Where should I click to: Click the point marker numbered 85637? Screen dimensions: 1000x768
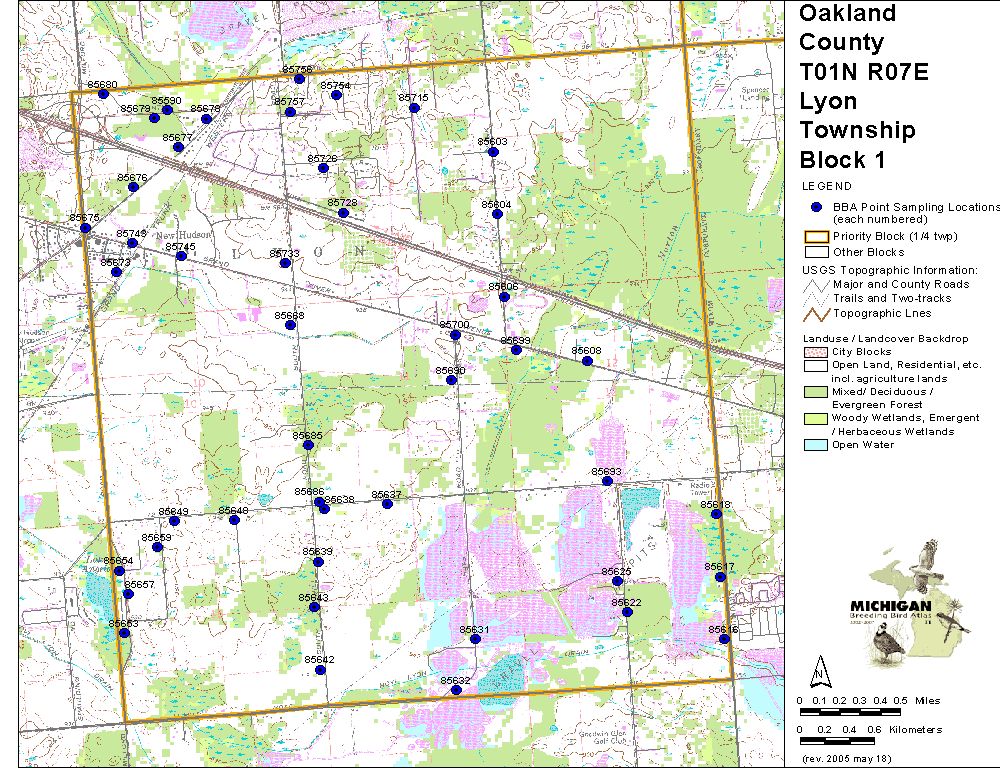pos(387,504)
